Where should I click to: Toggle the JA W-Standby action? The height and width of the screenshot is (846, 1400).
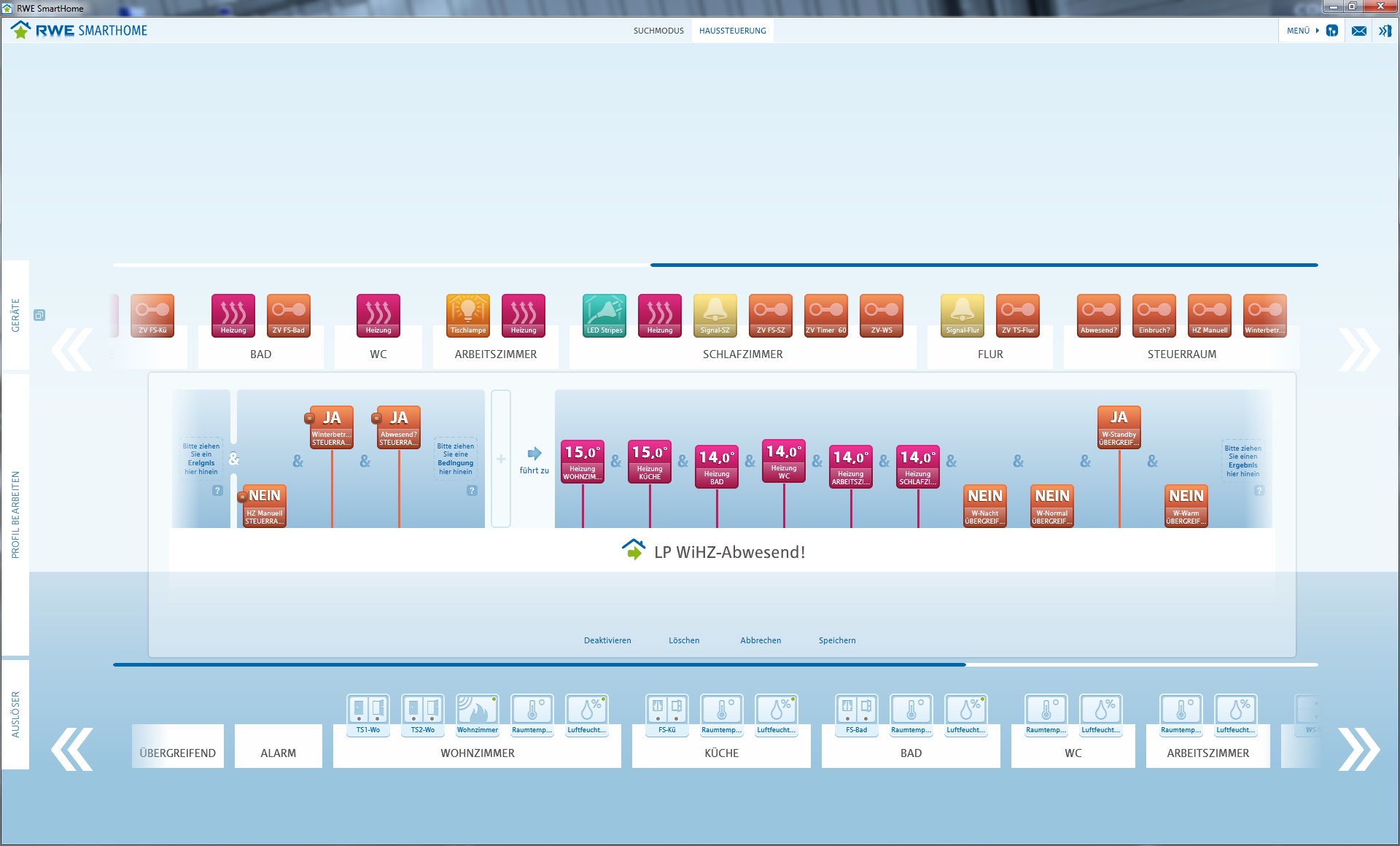1119,427
